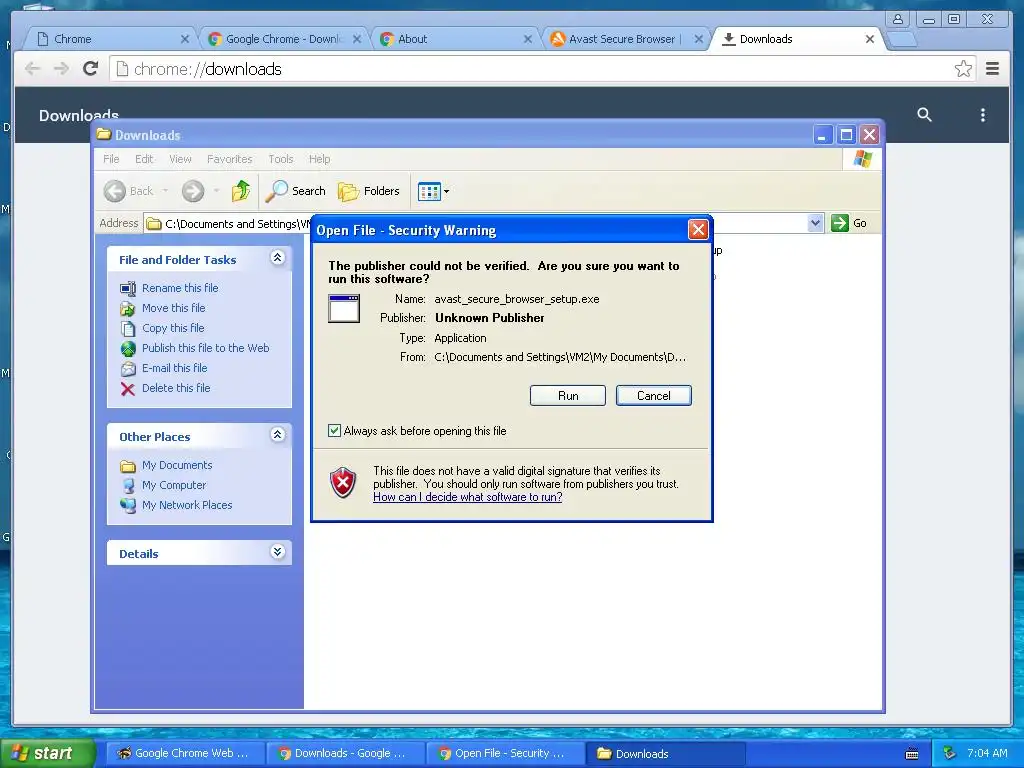Open the Help menu in Explorer
The height and width of the screenshot is (768, 1024).
click(319, 159)
